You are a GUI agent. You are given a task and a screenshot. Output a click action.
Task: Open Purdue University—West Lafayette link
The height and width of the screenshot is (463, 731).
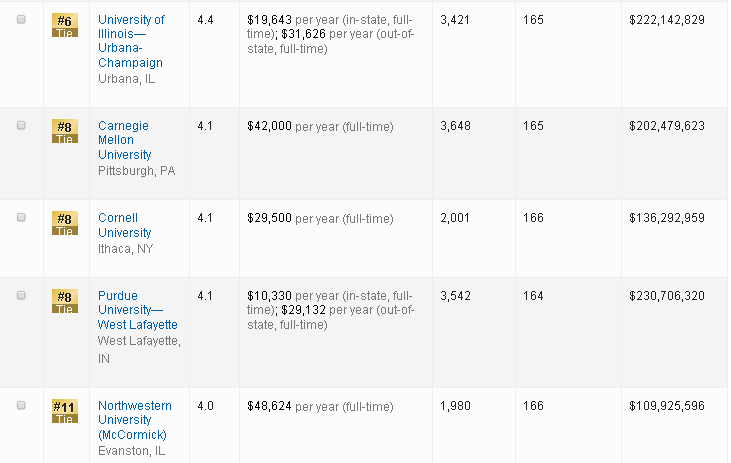click(137, 310)
